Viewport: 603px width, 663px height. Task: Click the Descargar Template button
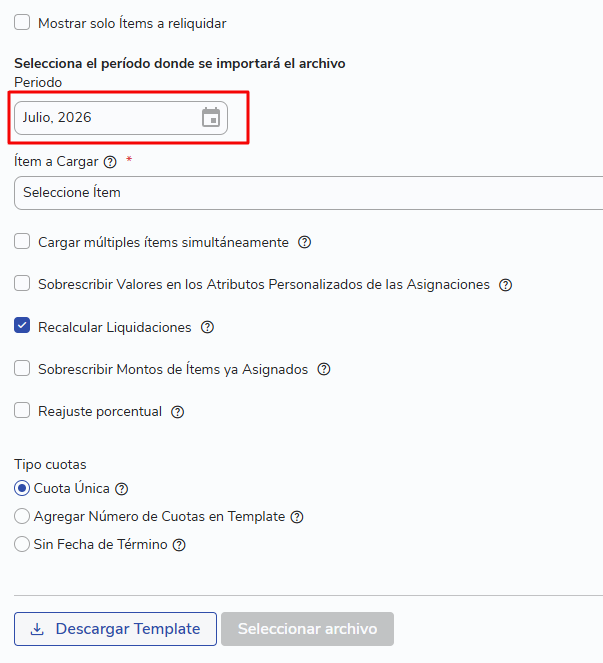[115, 629]
